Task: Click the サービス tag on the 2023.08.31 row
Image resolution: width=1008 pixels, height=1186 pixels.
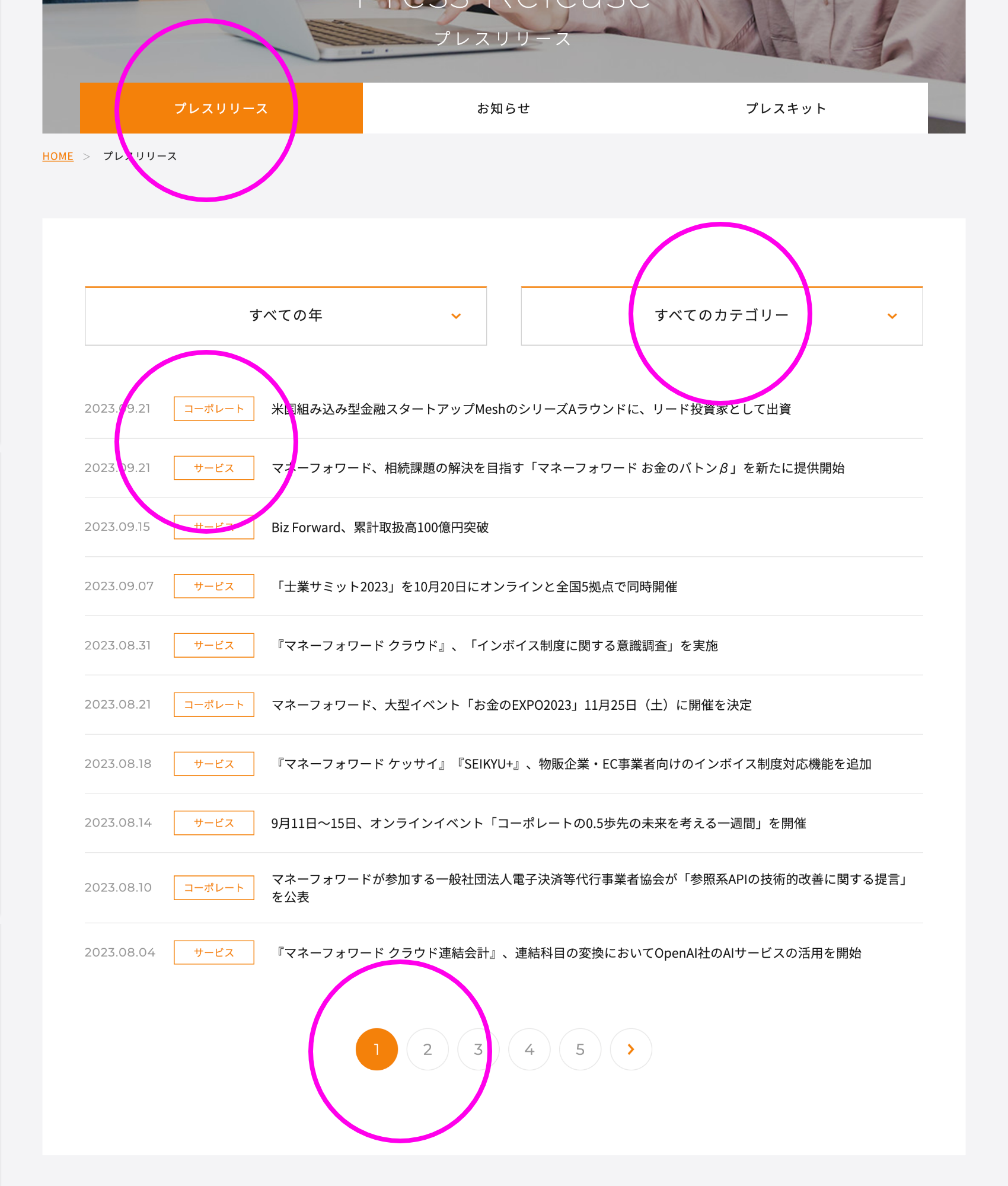Action: (x=214, y=645)
